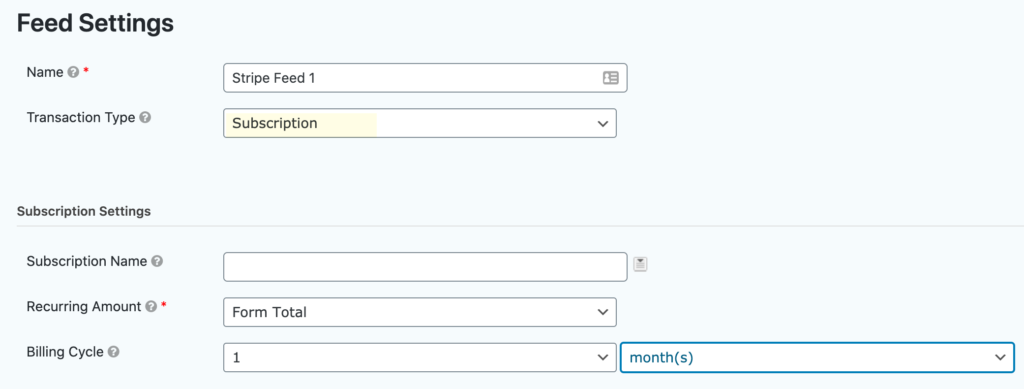Focus the Stripe Feed 1 name field
1024x389 pixels.
coord(425,78)
